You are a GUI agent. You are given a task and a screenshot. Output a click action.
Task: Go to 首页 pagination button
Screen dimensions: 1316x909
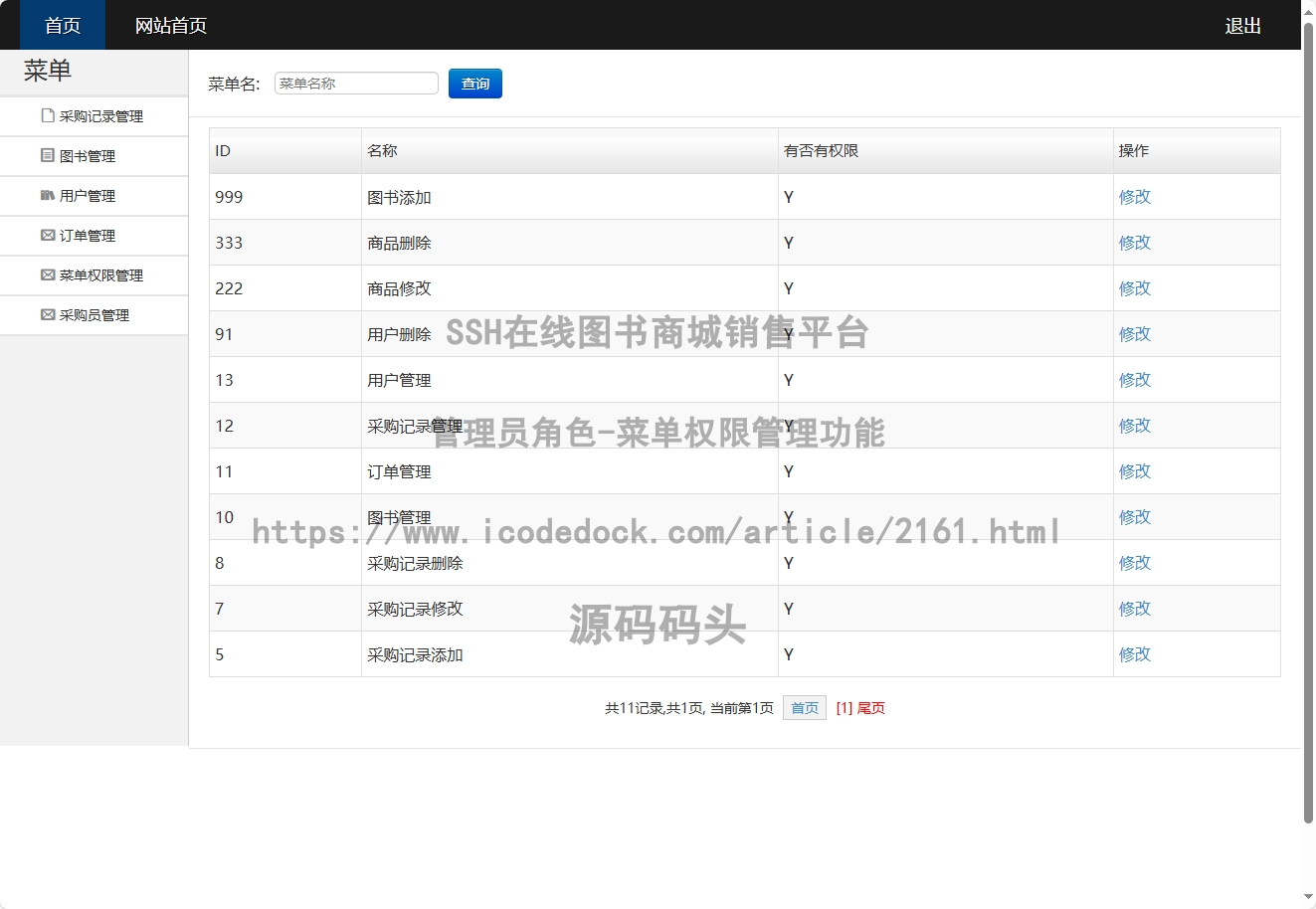[805, 708]
